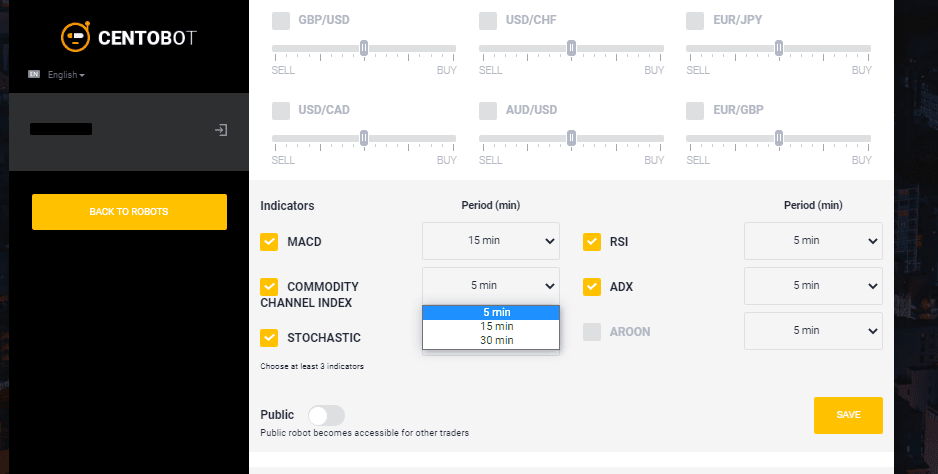Open the AROON period dropdown

(814, 330)
